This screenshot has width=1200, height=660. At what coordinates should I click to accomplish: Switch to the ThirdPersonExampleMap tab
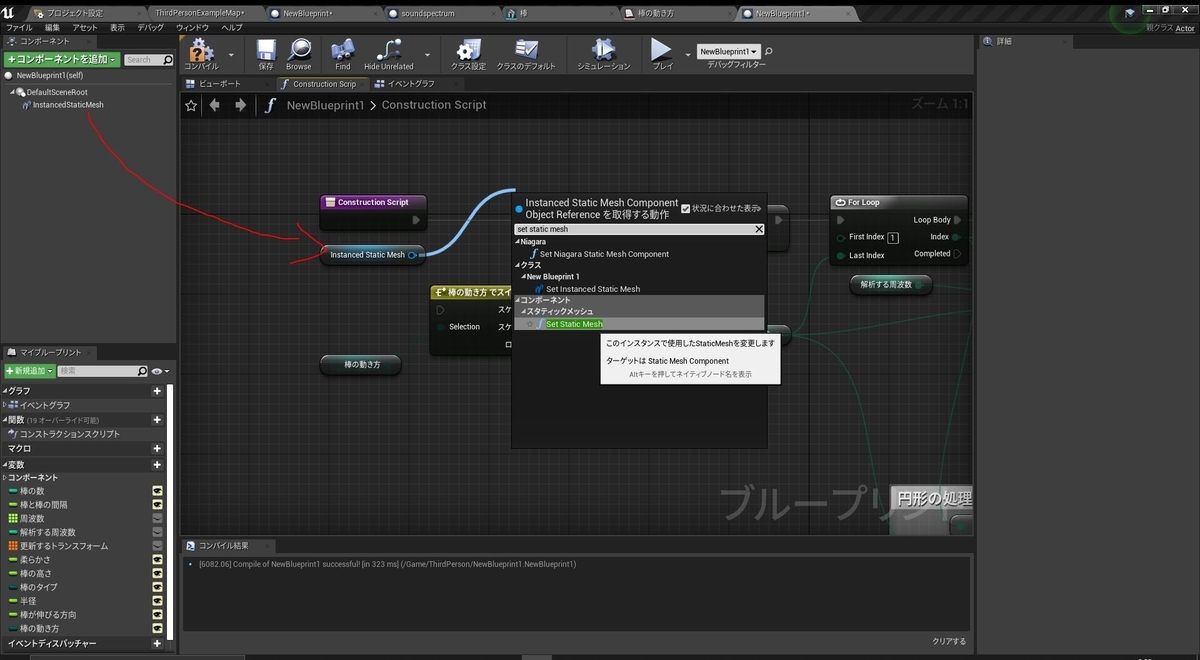click(x=200, y=14)
